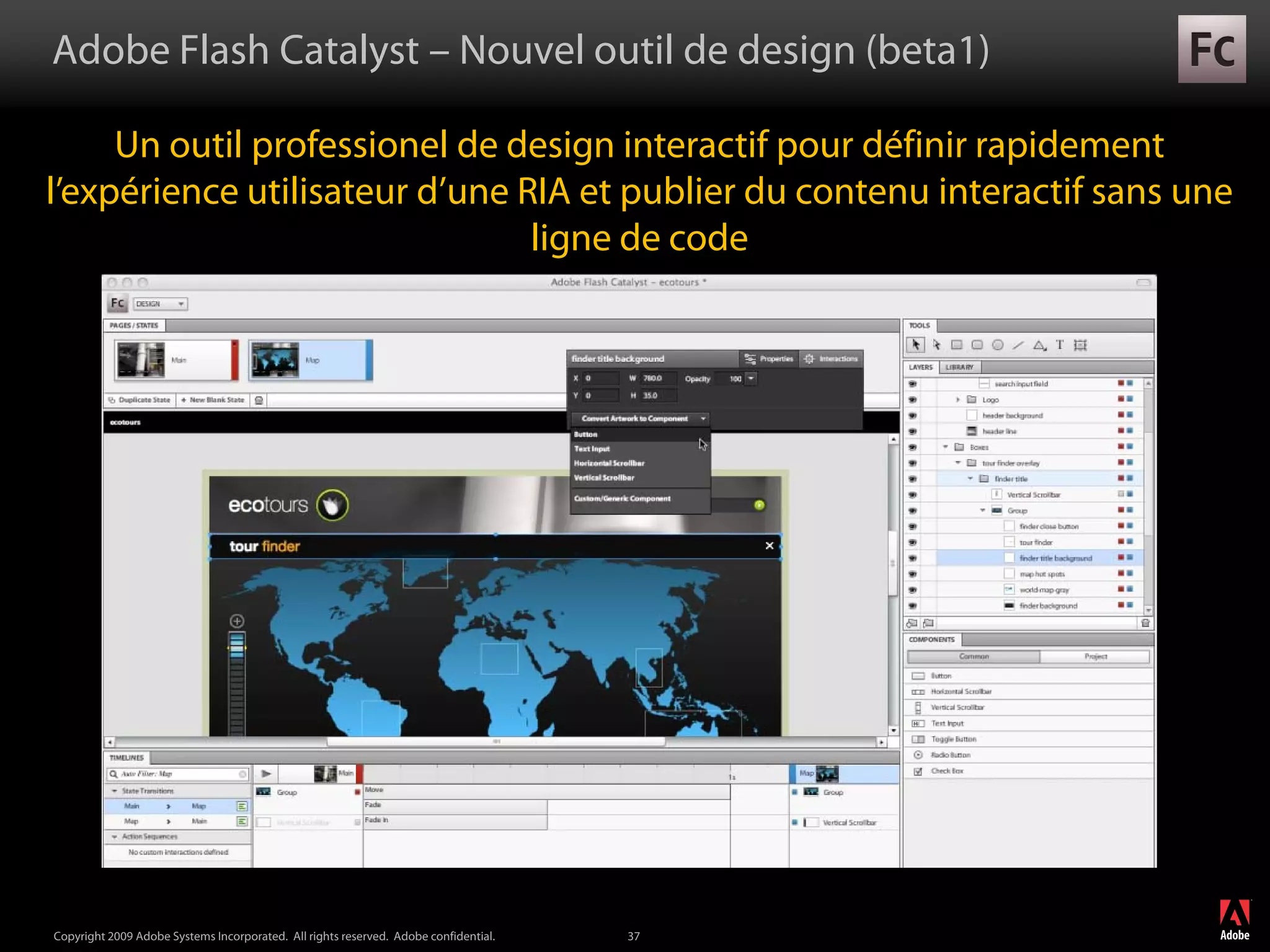Switch to the LIBRARY tab
The width and height of the screenshot is (1270, 952).
(959, 367)
